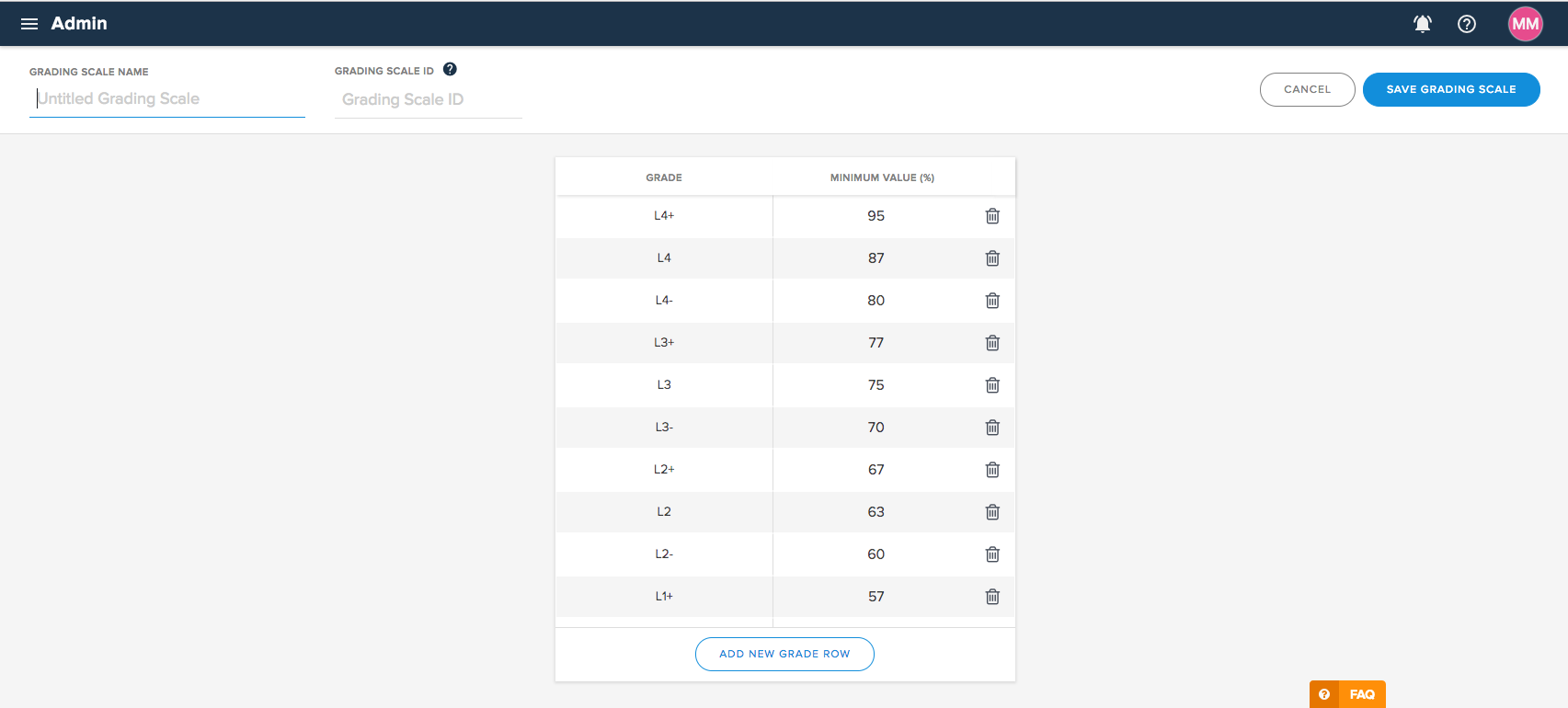This screenshot has height=708, width=1568.
Task: Edit the L4 minimum value 87
Action: click(876, 258)
